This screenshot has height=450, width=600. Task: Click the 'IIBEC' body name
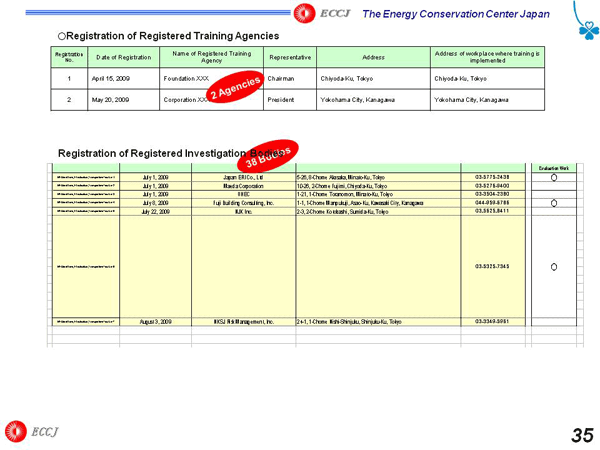243,194
